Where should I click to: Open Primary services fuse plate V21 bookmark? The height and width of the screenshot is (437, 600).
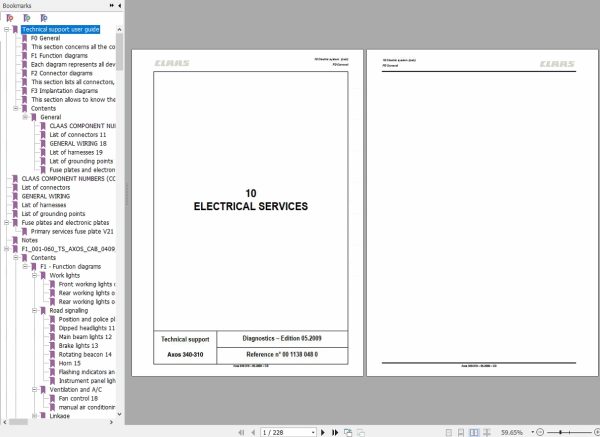(72, 232)
